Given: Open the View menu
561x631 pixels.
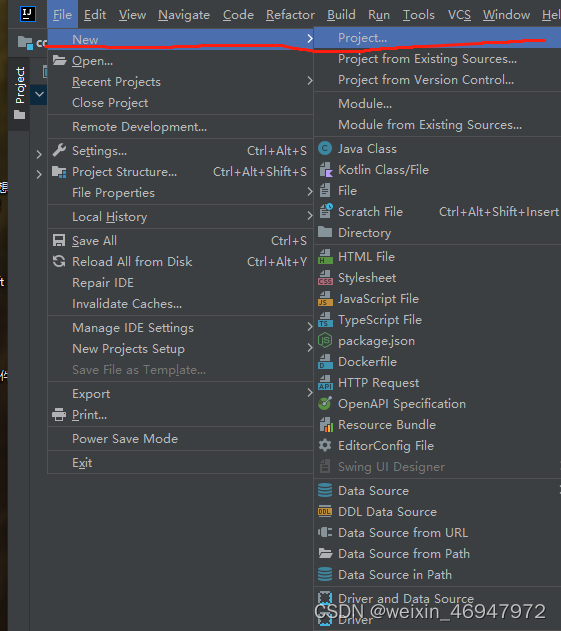Looking at the screenshot, I should pos(132,15).
